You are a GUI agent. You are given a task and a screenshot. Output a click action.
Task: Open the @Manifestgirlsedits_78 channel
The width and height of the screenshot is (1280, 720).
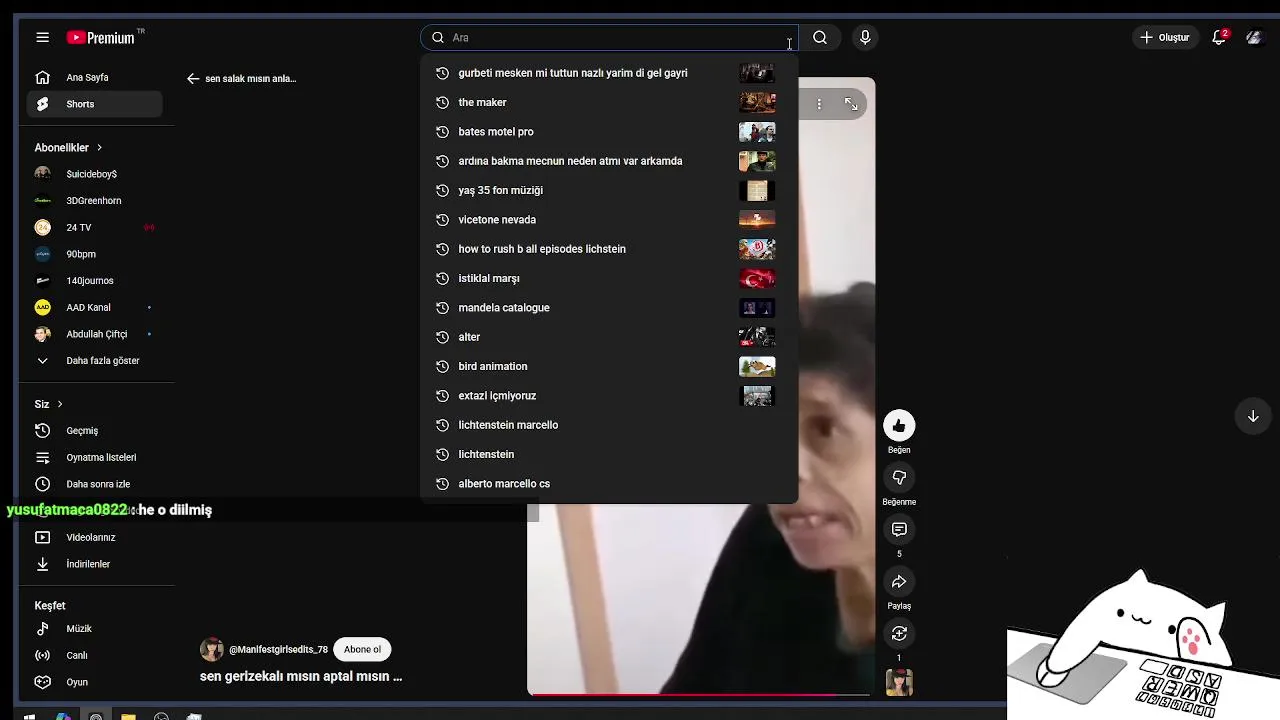coord(278,650)
